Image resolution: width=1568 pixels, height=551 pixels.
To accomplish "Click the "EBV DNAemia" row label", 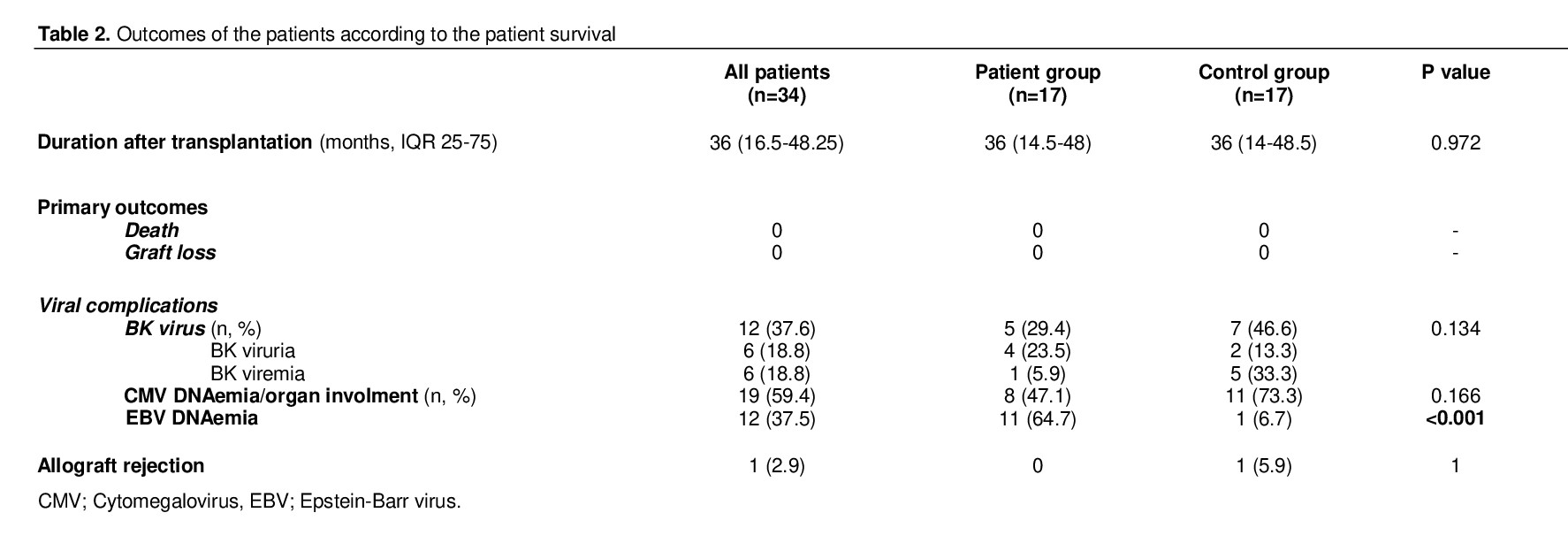I will pyautogui.click(x=192, y=418).
